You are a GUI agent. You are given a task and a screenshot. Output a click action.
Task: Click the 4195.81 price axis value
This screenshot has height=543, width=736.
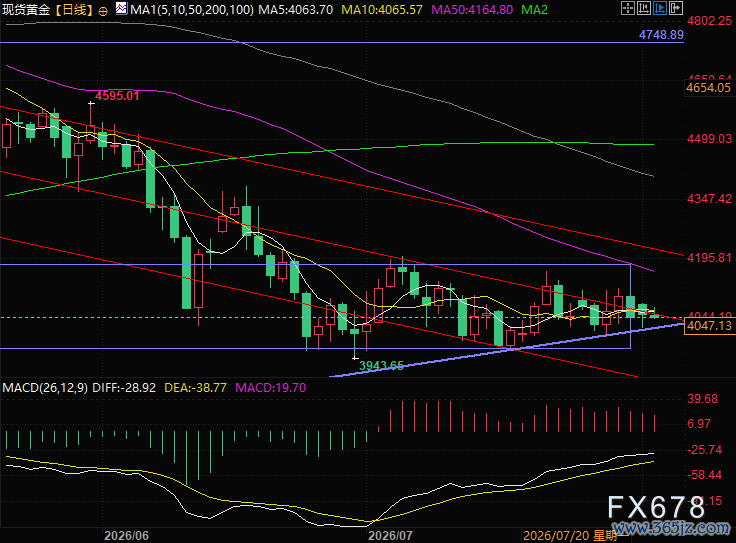709,258
